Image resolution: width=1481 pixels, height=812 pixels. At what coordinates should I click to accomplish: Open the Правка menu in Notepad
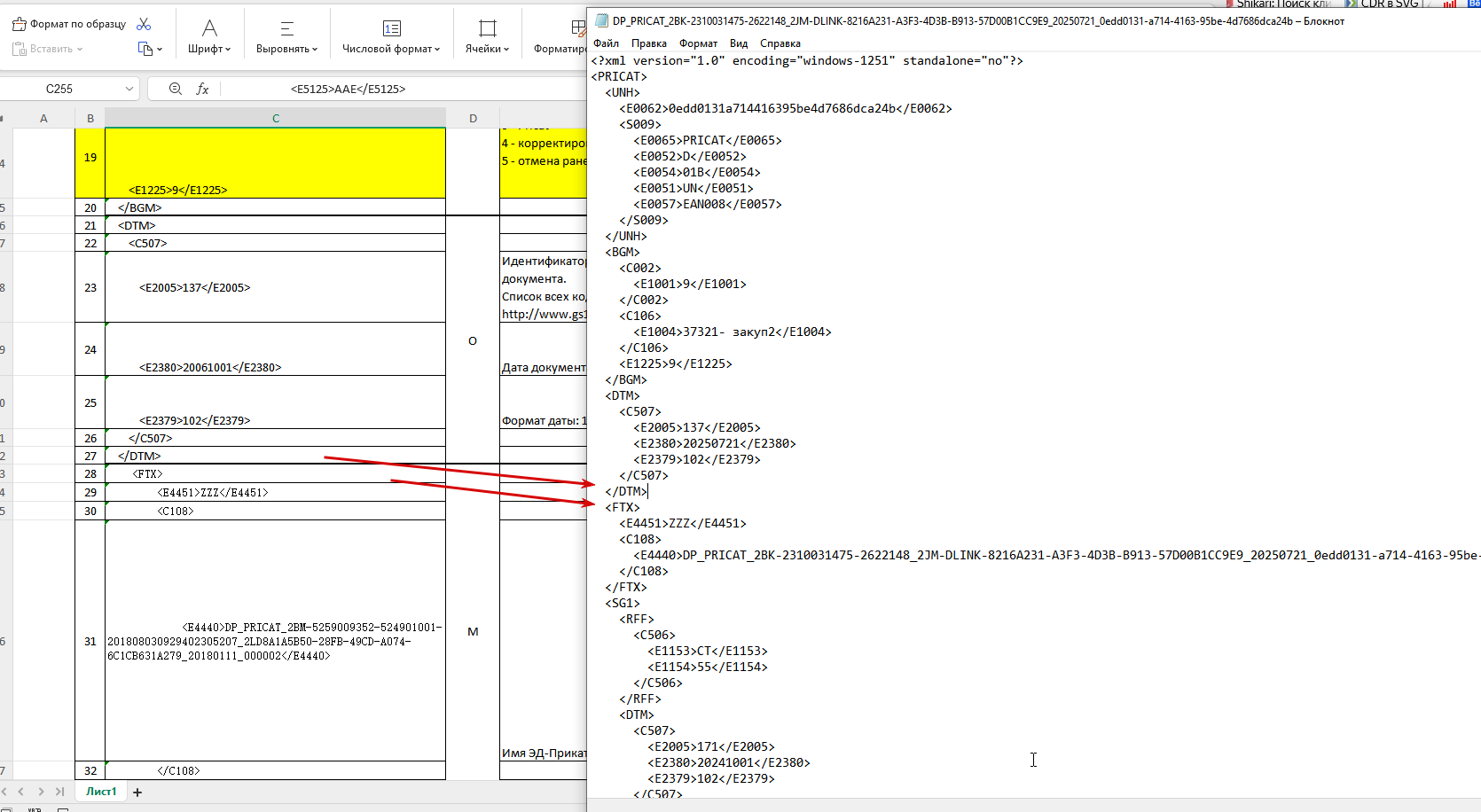point(649,43)
